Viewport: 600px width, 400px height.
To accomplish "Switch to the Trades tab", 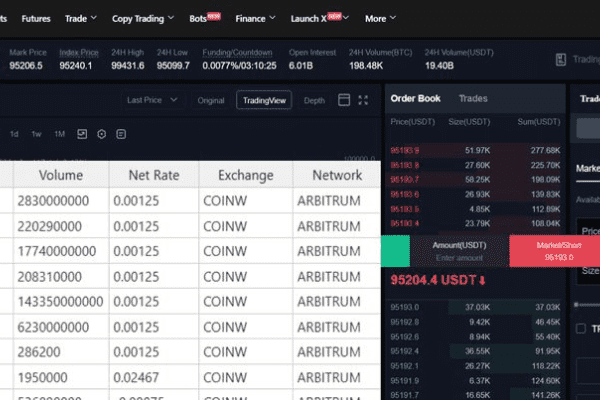I will [x=473, y=98].
